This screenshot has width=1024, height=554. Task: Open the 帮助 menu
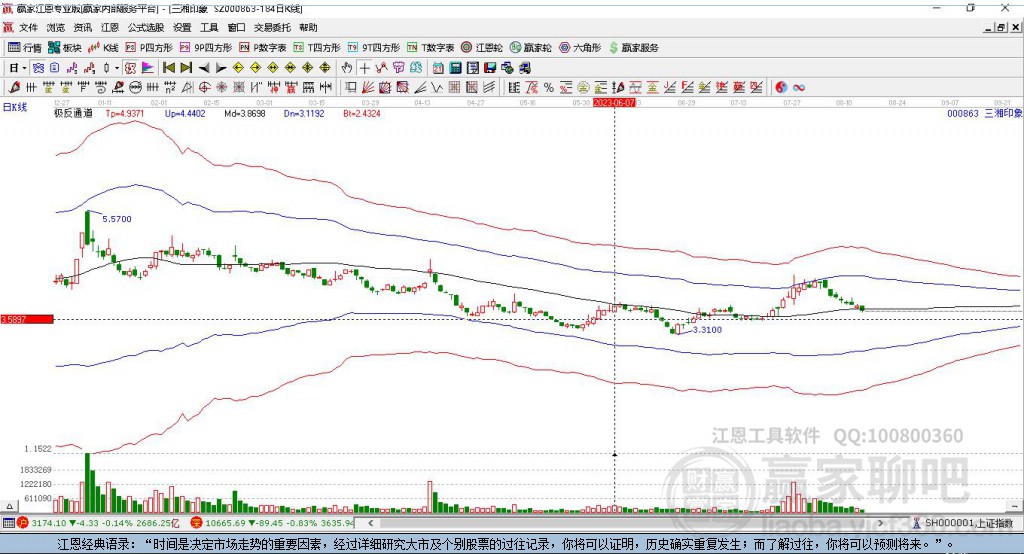pyautogui.click(x=308, y=27)
